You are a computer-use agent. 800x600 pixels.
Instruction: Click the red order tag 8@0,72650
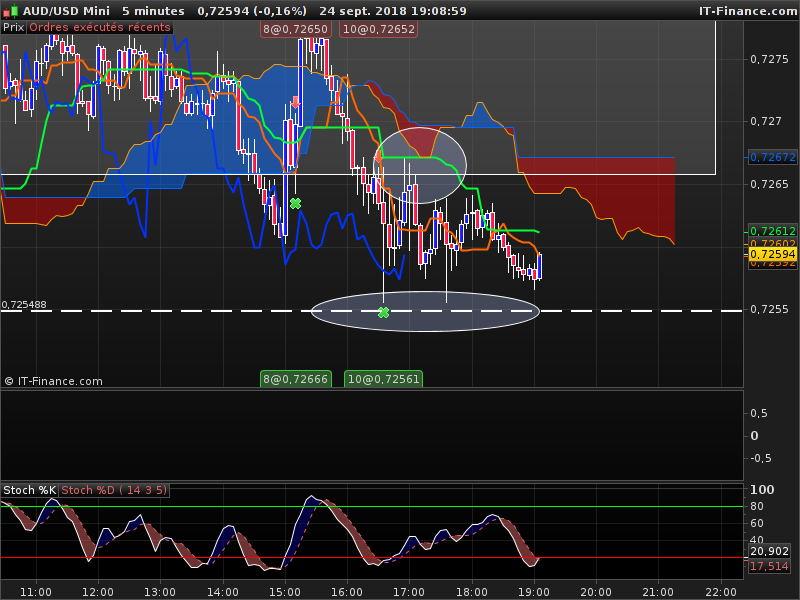coord(295,29)
